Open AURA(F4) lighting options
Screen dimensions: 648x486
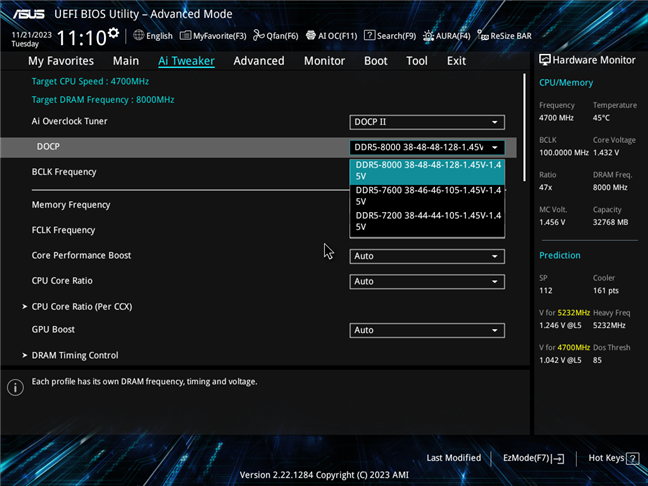pyautogui.click(x=446, y=36)
